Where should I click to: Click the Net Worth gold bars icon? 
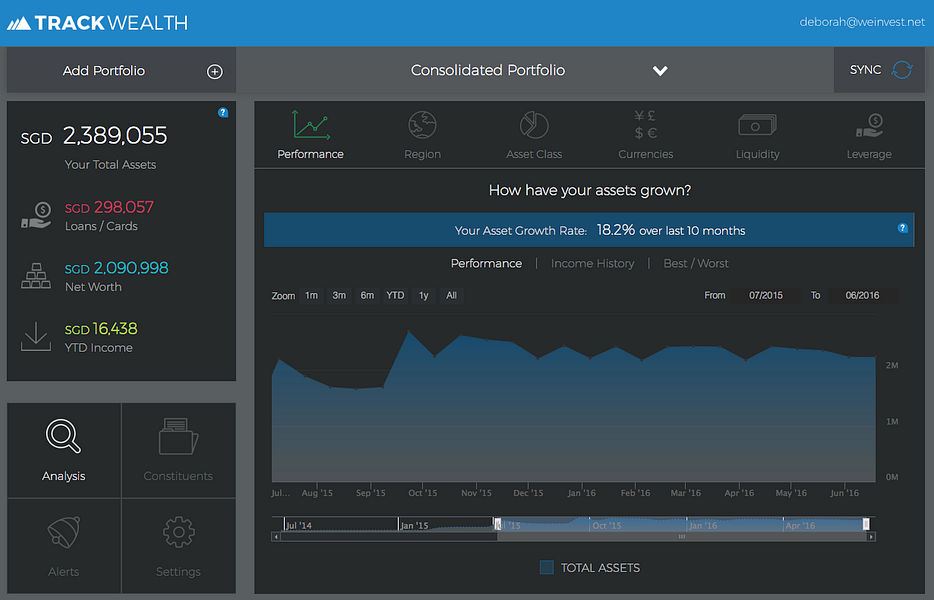(x=36, y=276)
